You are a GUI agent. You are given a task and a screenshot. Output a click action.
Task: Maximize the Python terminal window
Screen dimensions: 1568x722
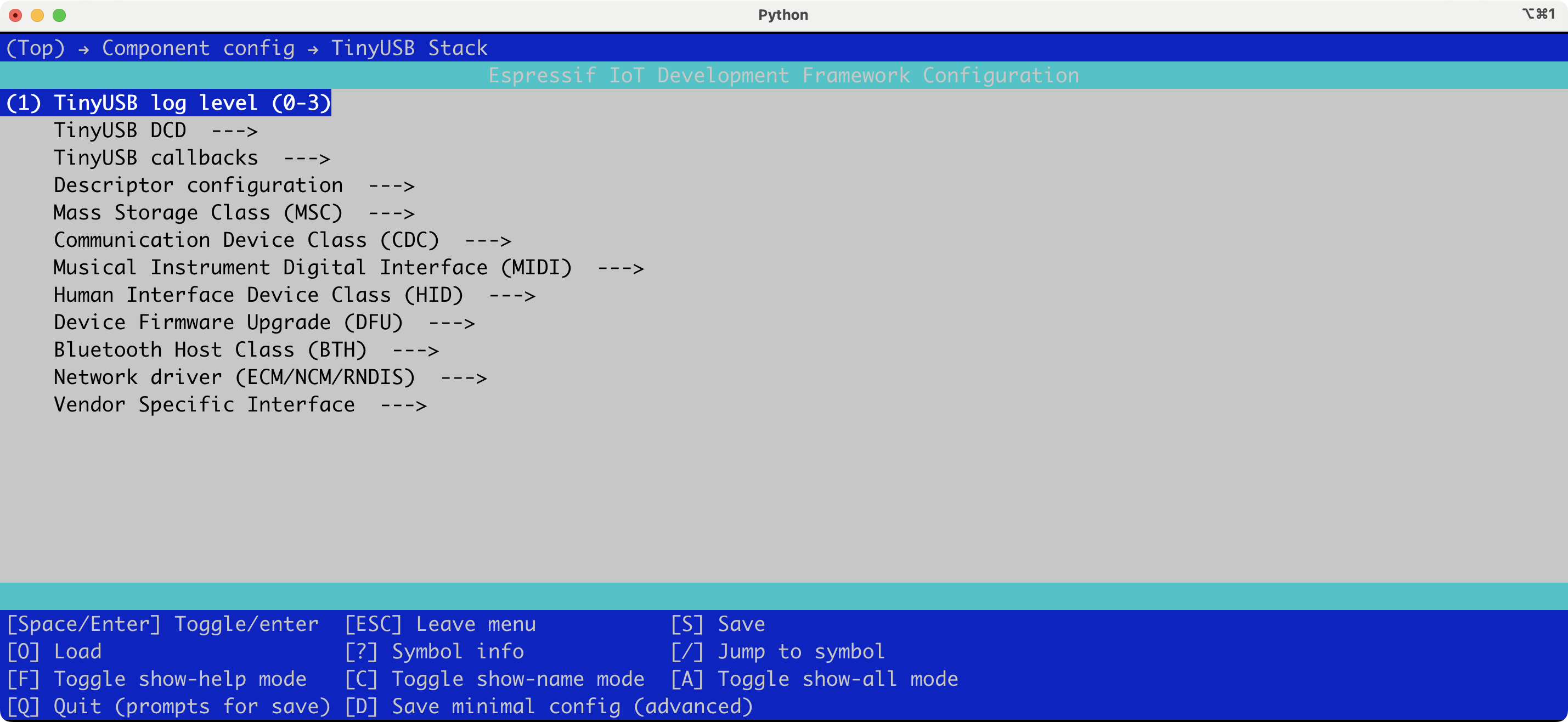tap(59, 15)
